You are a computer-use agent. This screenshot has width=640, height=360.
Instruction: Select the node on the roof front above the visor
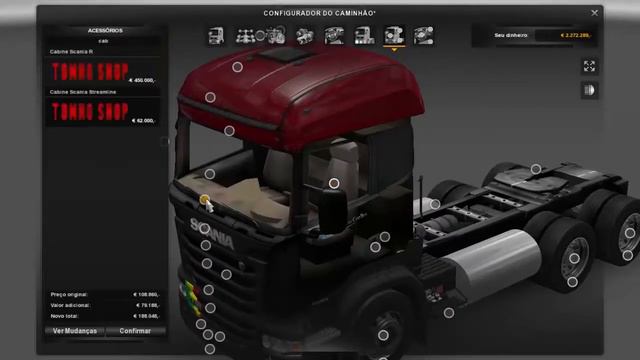click(x=210, y=97)
